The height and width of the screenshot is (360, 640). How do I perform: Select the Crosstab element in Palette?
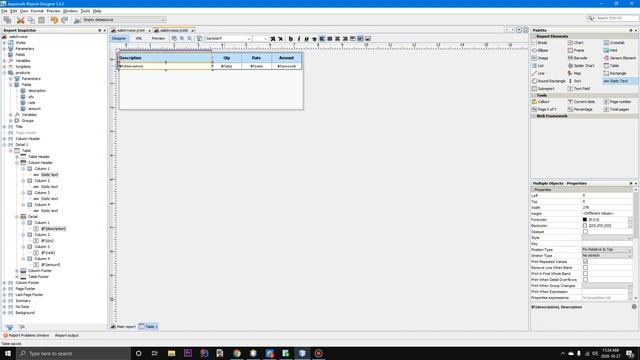coord(614,42)
